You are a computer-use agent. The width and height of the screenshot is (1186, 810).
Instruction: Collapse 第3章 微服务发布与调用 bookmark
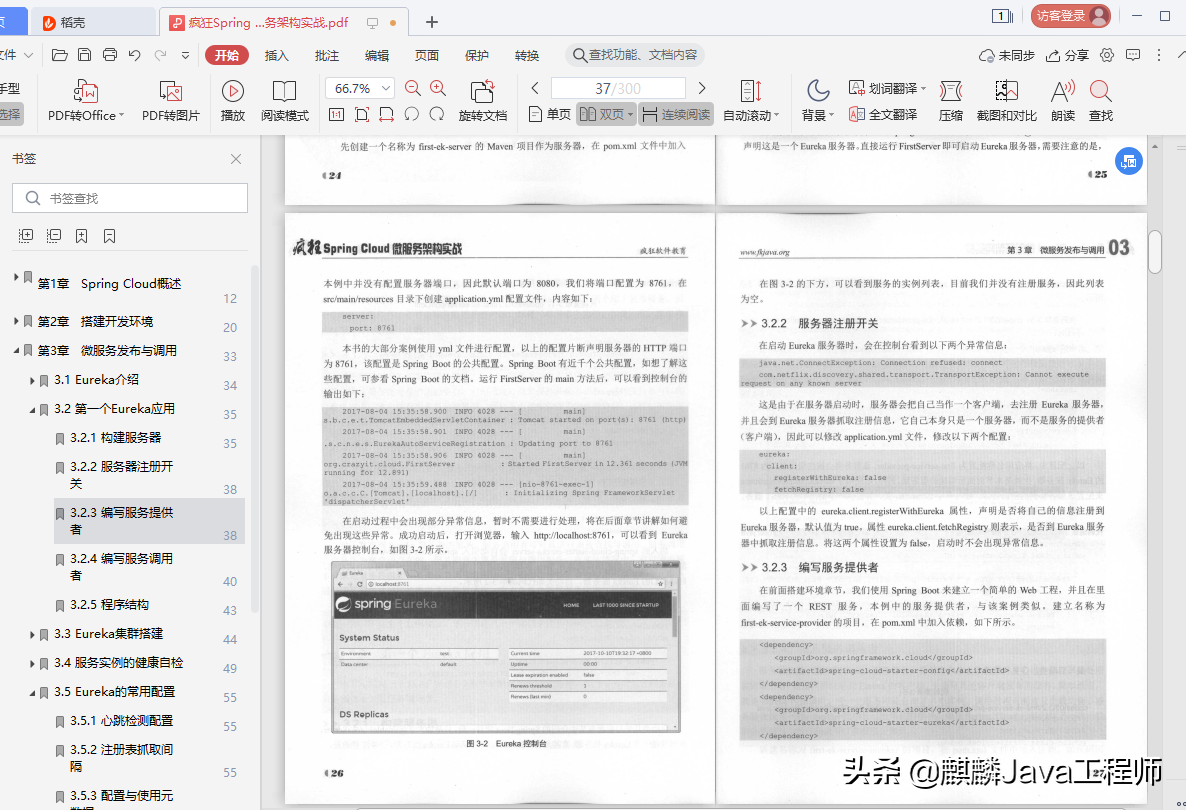(x=16, y=350)
